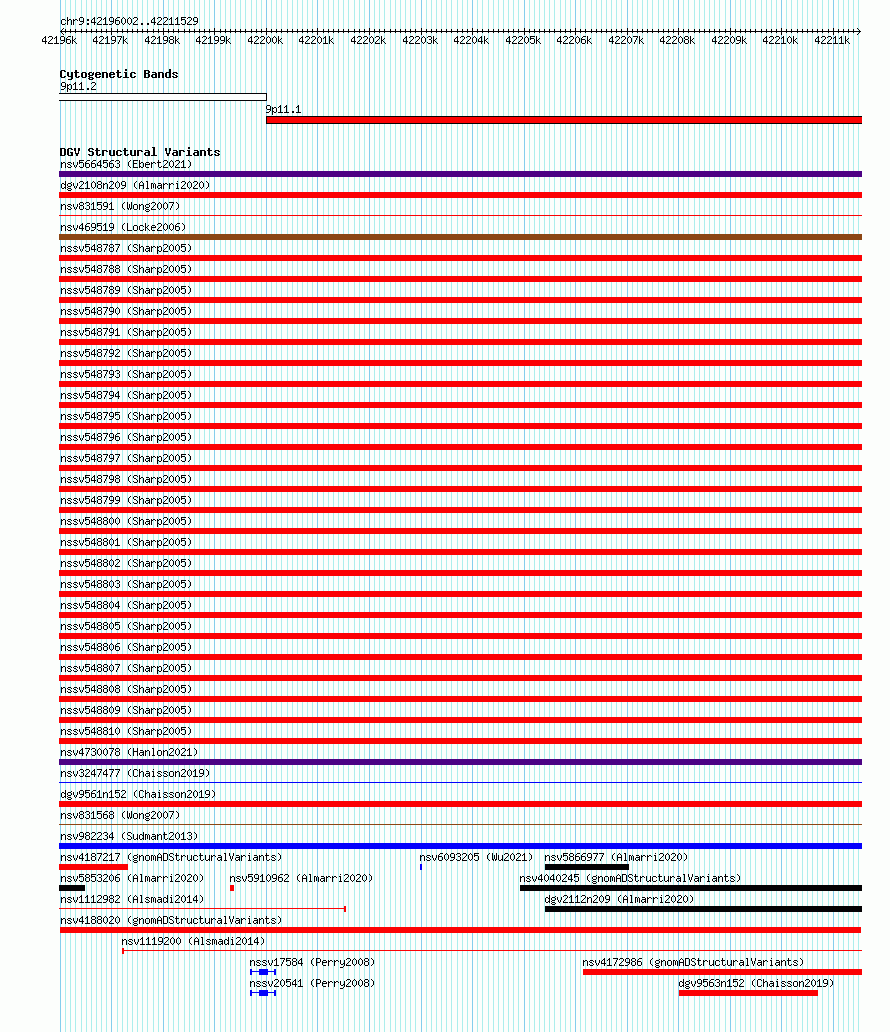Select nsv1112982 (Alsmadi2014) label
This screenshot has width=890, height=1032.
coord(132,902)
